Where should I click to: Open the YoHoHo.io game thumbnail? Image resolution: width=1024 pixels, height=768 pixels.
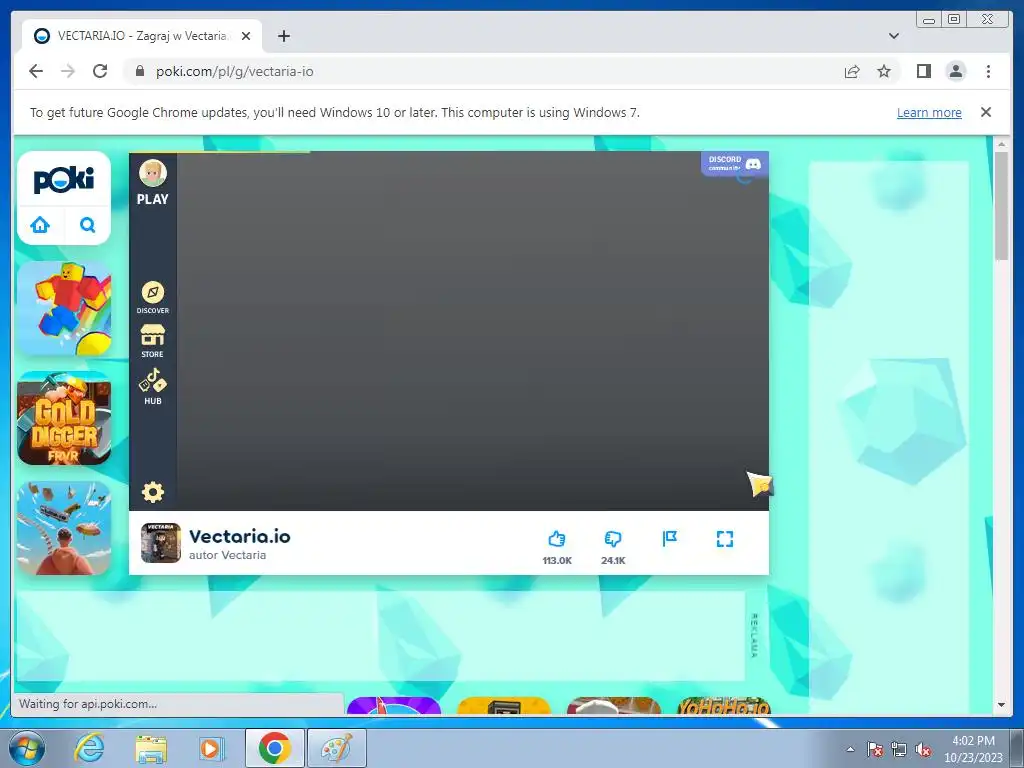click(724, 706)
